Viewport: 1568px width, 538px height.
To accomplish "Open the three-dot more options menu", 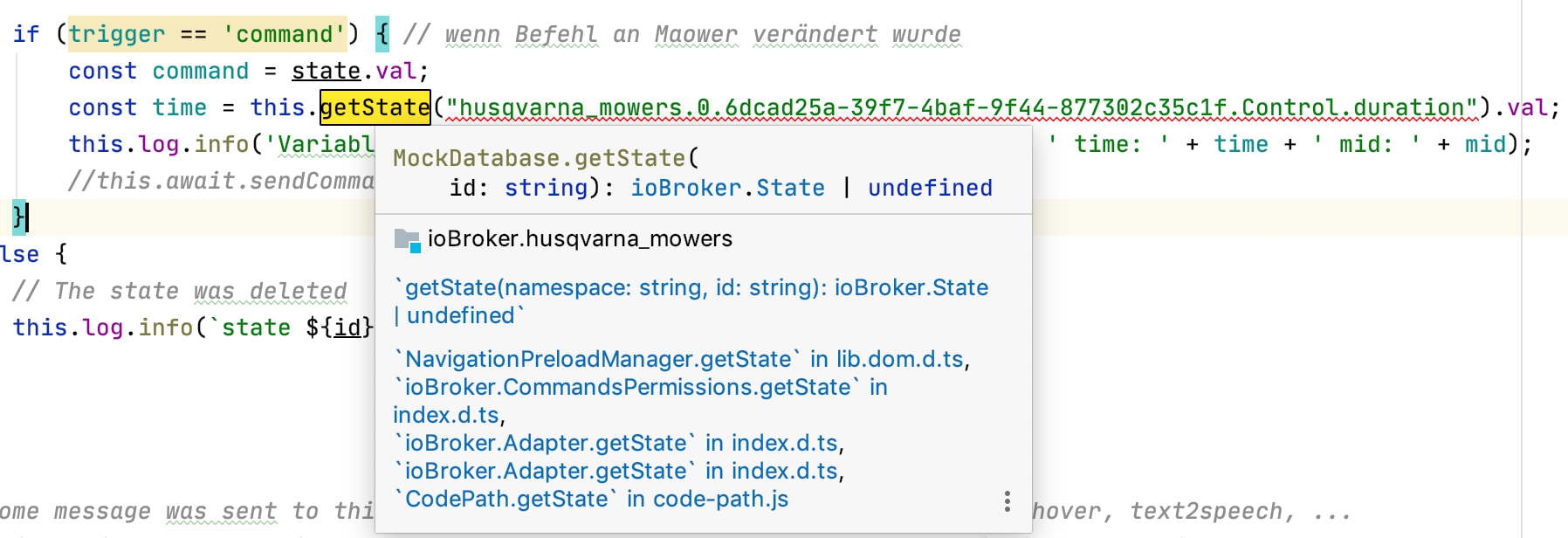I will coord(1007,500).
